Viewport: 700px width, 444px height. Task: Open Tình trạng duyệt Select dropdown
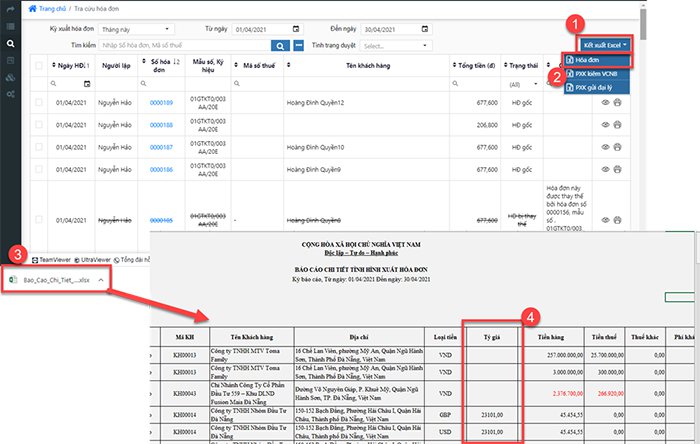point(396,46)
